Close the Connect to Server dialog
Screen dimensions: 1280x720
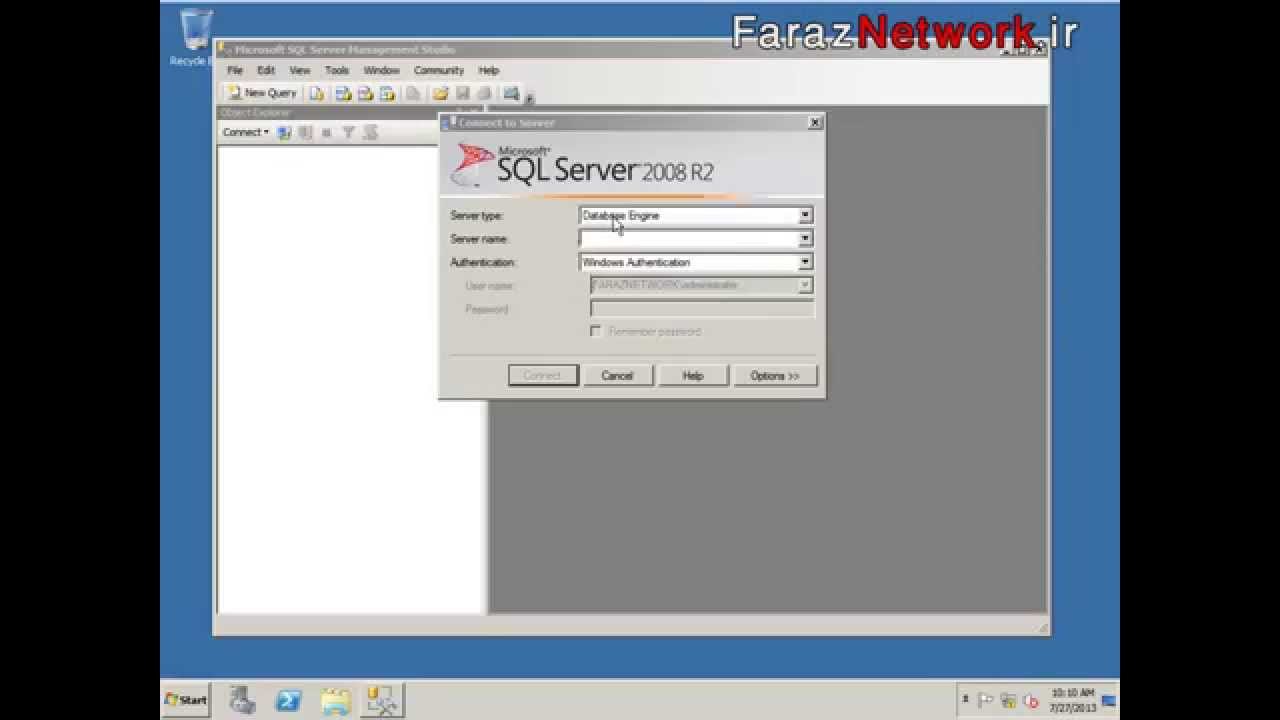point(815,122)
